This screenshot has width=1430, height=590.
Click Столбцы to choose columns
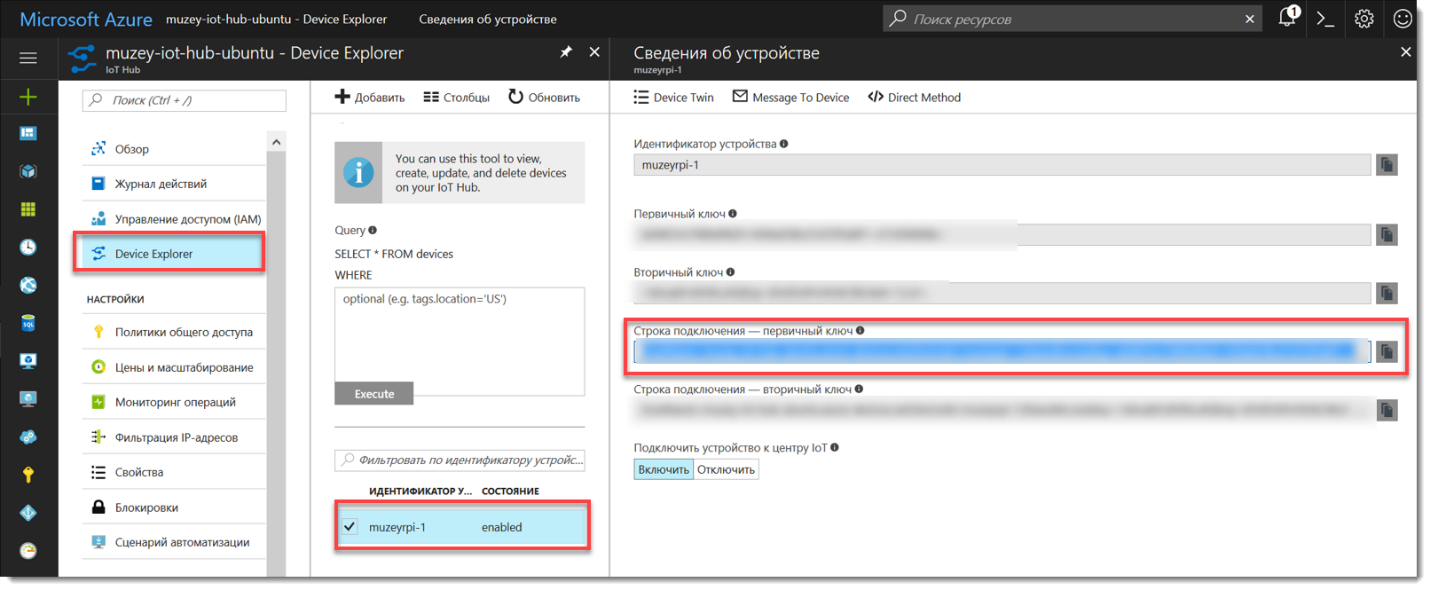pos(456,97)
